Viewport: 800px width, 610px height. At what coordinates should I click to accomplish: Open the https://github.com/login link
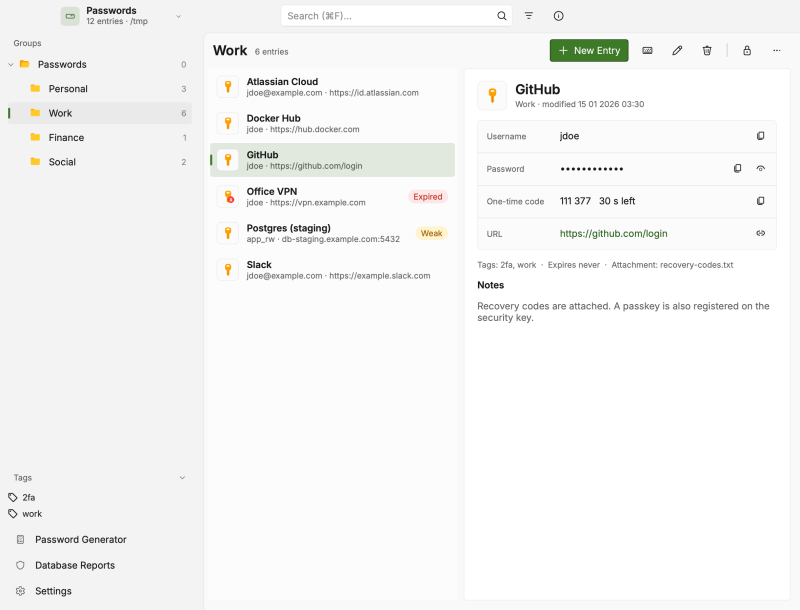pos(613,234)
